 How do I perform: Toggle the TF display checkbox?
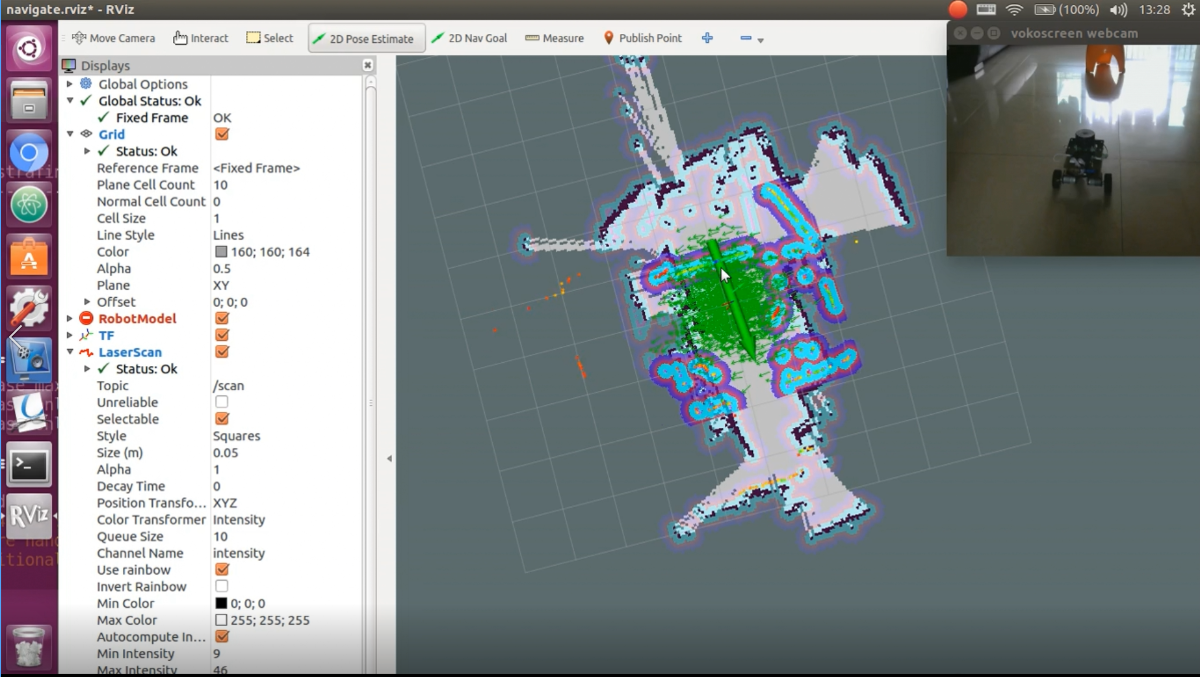click(222, 335)
